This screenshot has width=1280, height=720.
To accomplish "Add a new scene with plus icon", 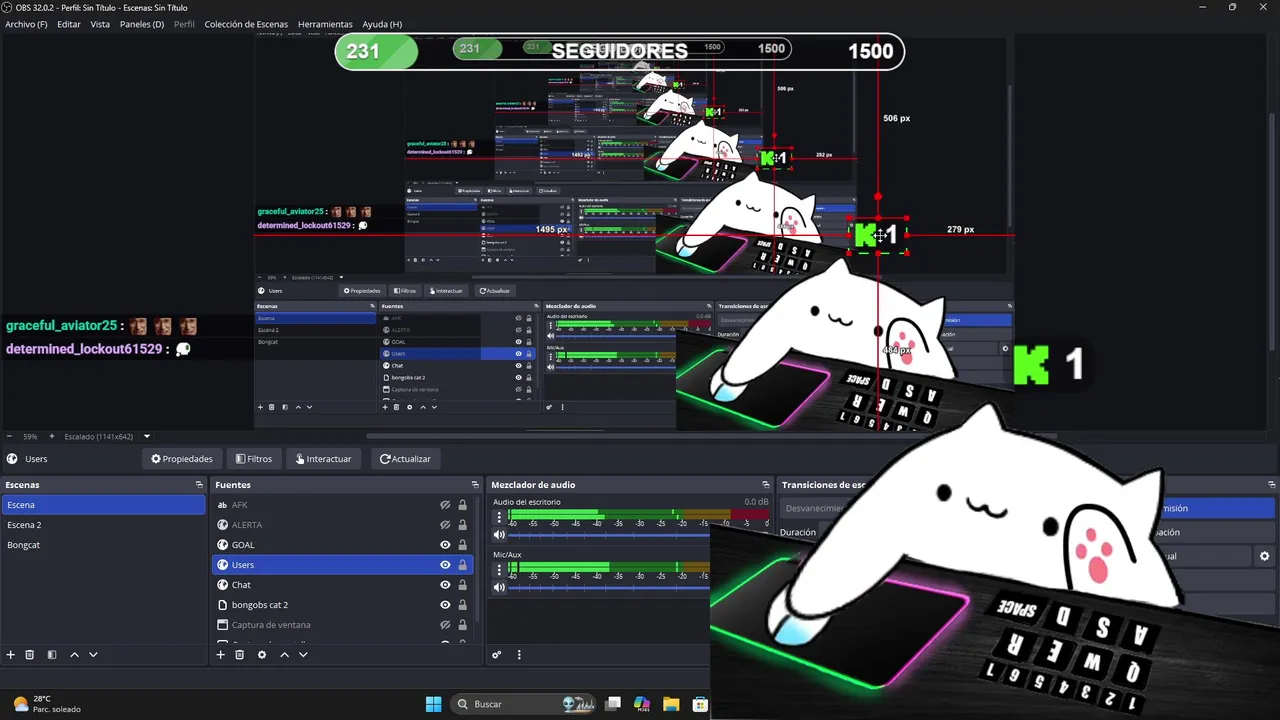I will click(x=11, y=655).
